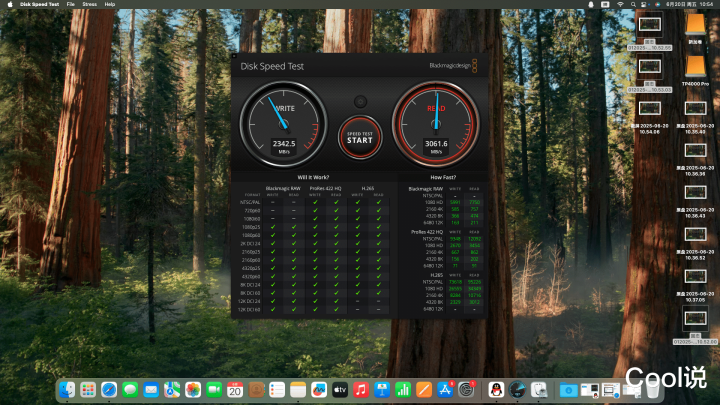Open Finder from the Dock
Screen dimensions: 720x405
67,390
